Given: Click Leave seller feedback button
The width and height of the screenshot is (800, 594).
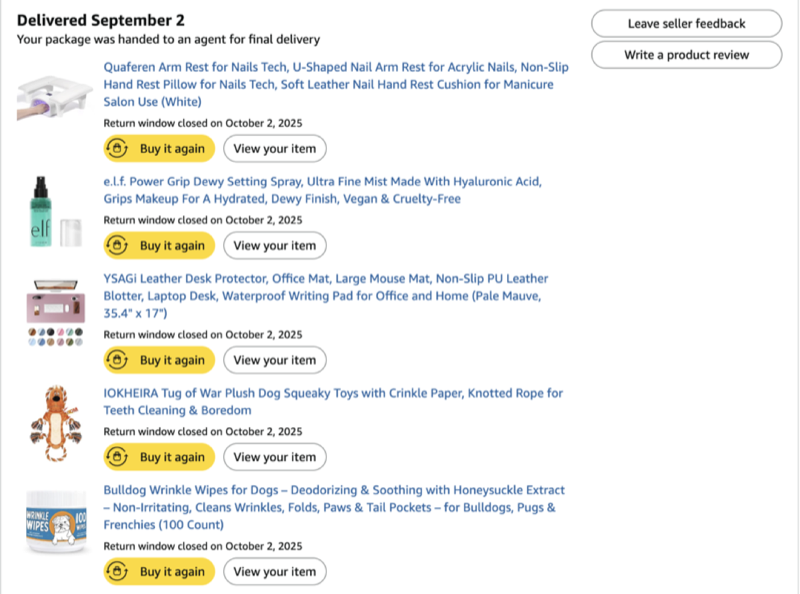Looking at the screenshot, I should click(686, 24).
